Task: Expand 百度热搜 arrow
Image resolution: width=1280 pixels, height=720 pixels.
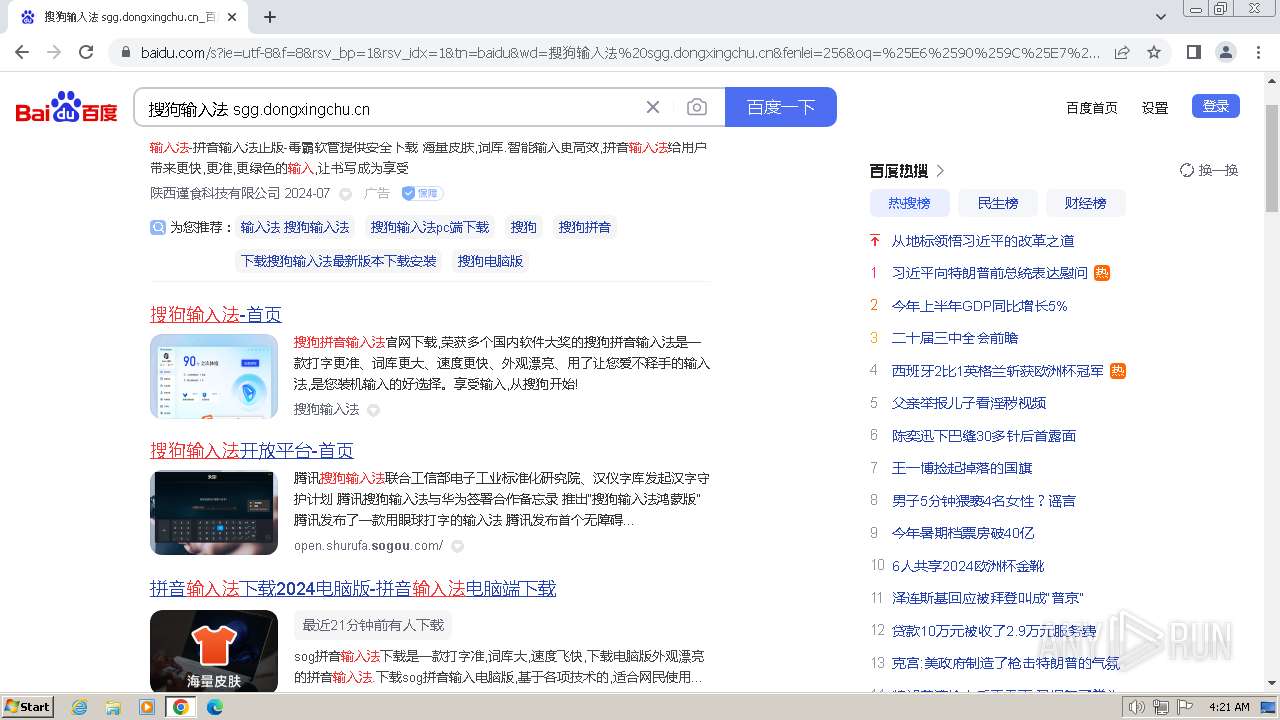Action: coord(940,171)
